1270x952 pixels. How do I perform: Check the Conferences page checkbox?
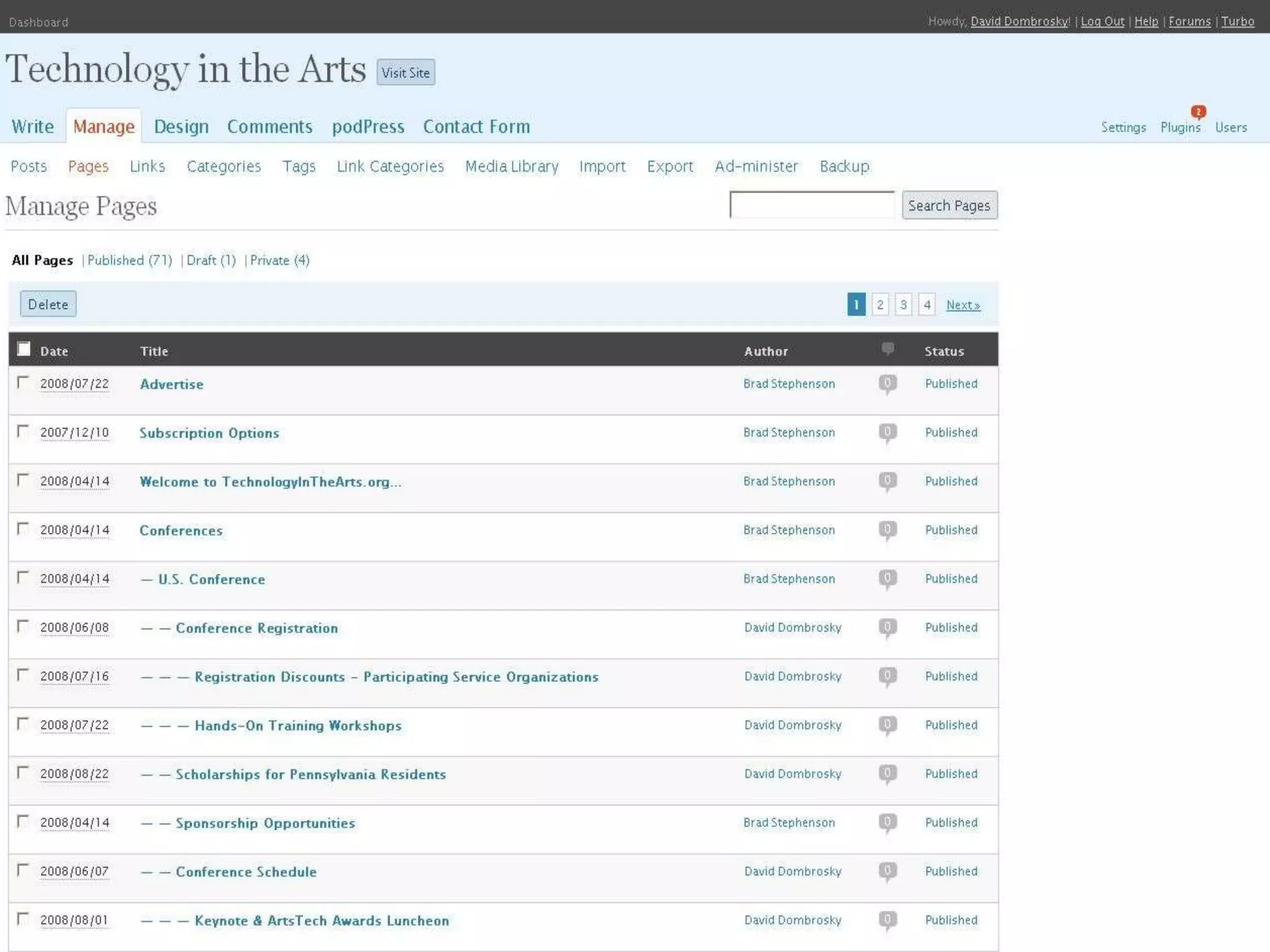(23, 529)
